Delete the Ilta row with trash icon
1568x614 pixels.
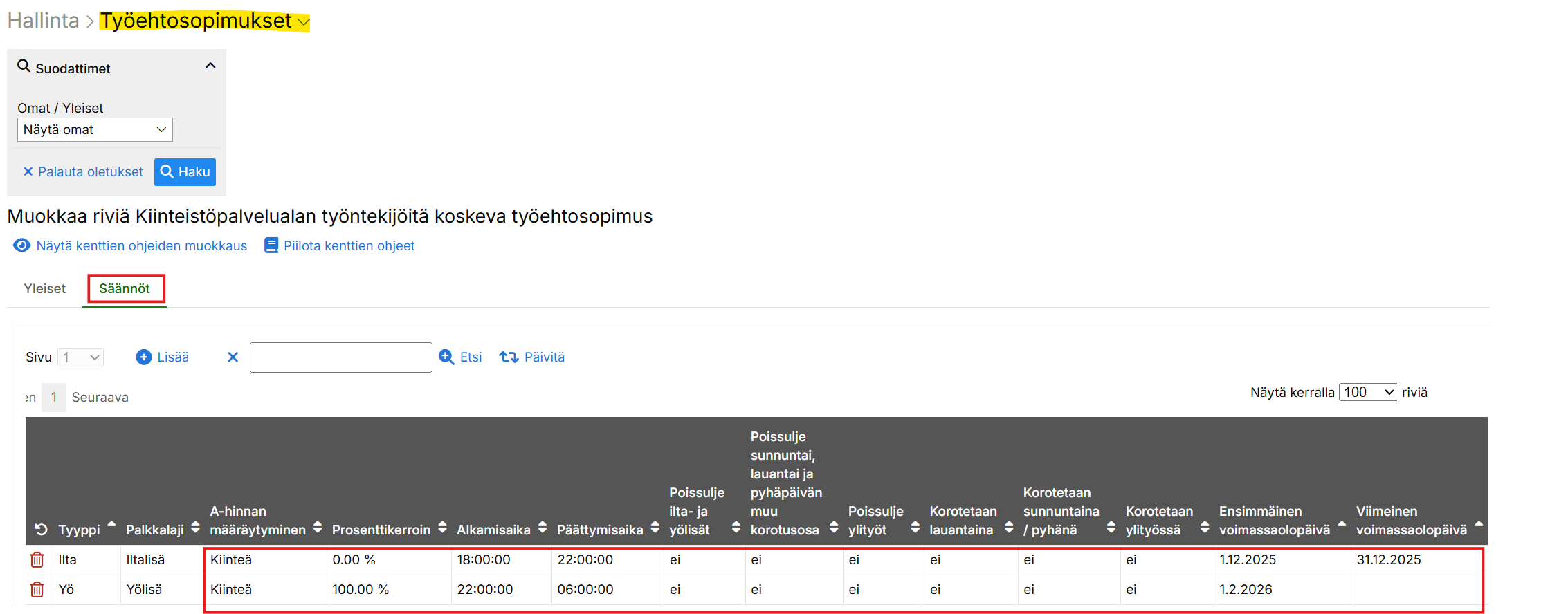point(37,560)
